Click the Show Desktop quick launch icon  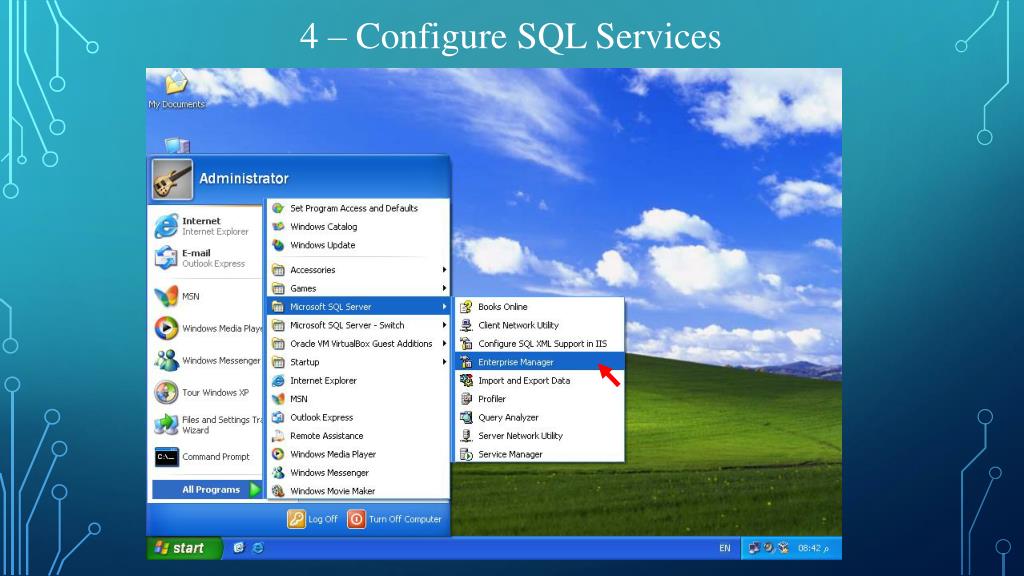click(x=239, y=548)
